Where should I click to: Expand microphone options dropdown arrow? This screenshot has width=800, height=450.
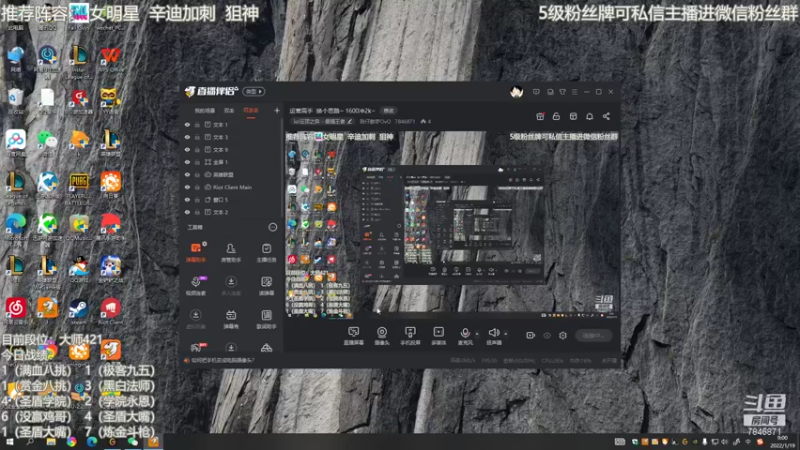pyautogui.click(x=477, y=334)
